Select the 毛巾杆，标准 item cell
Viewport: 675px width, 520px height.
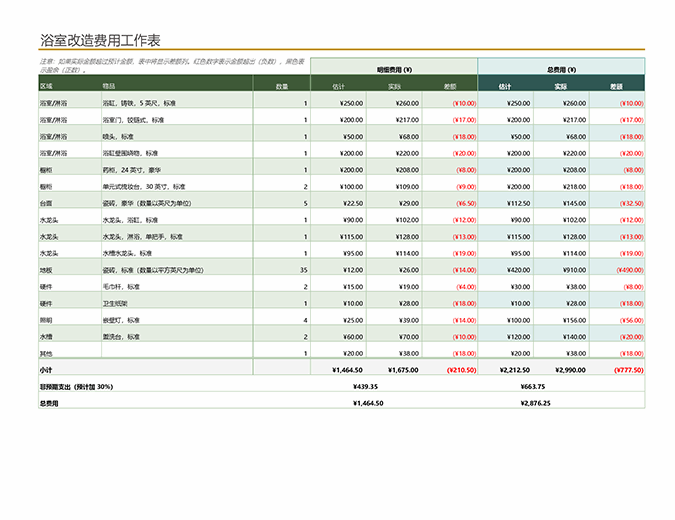pyautogui.click(x=122, y=287)
